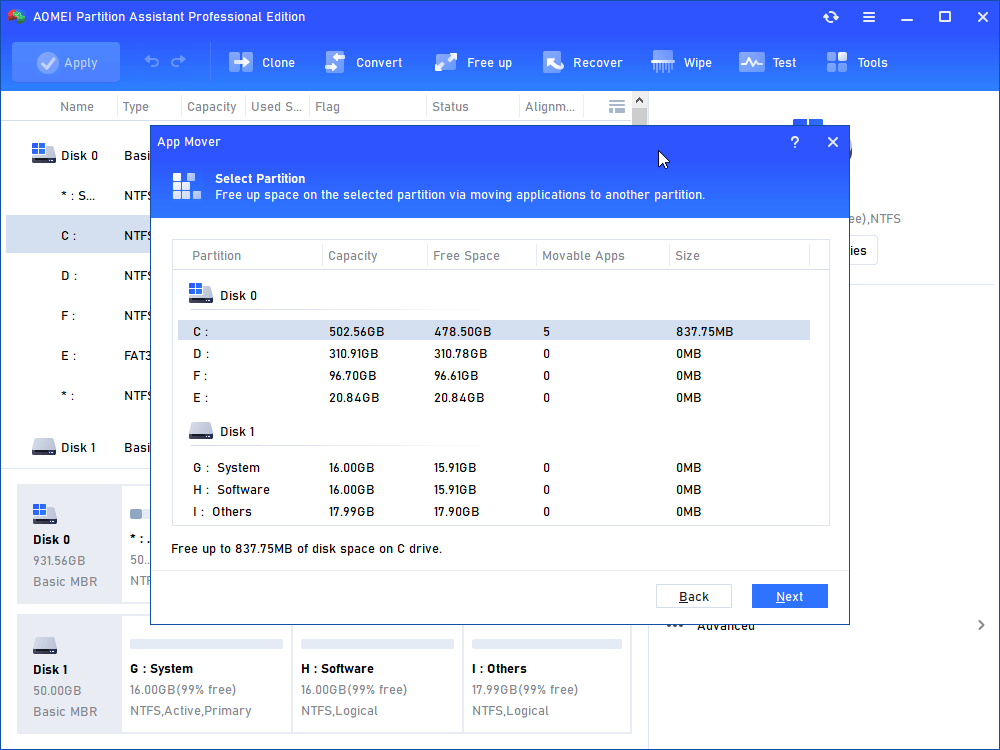Click the scroll up arrow of partition list
This screenshot has height=750, width=1000.
(x=639, y=100)
